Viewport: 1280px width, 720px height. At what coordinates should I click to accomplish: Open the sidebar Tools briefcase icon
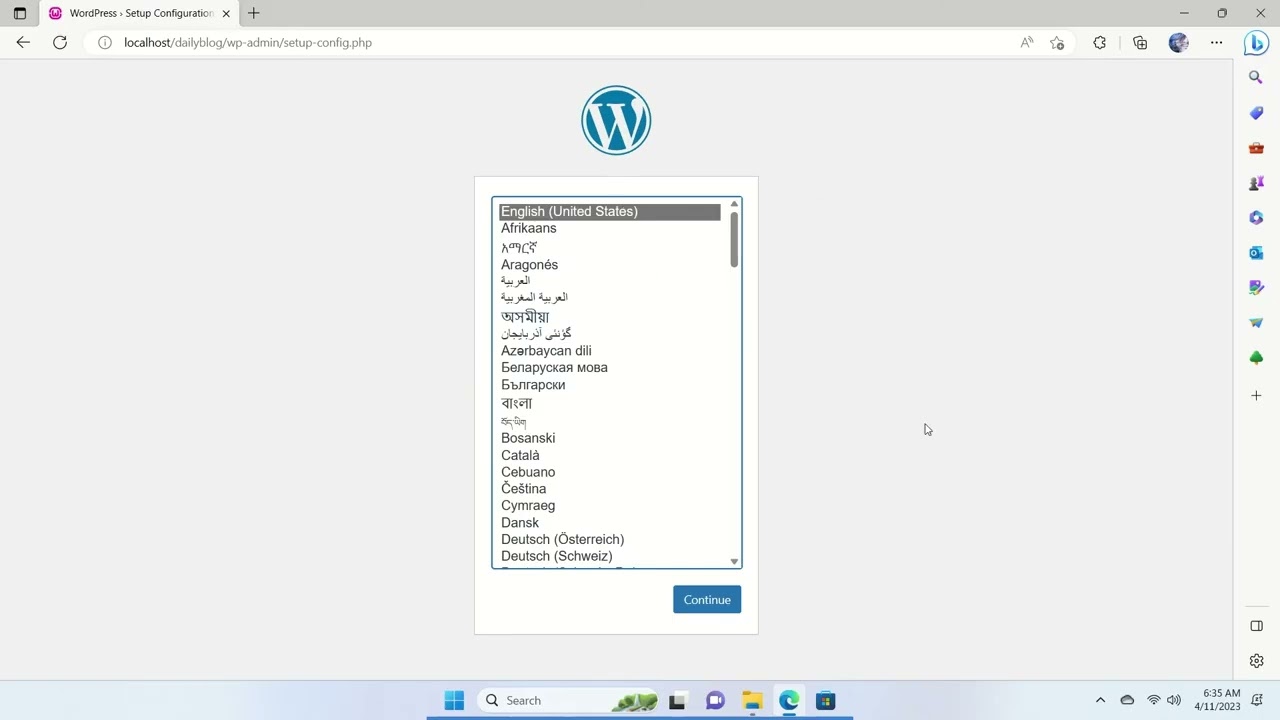(1257, 148)
